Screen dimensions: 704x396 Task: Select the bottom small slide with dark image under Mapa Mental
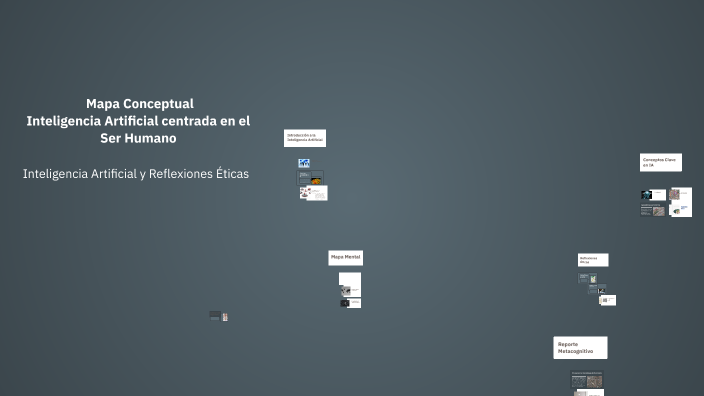pos(351,303)
